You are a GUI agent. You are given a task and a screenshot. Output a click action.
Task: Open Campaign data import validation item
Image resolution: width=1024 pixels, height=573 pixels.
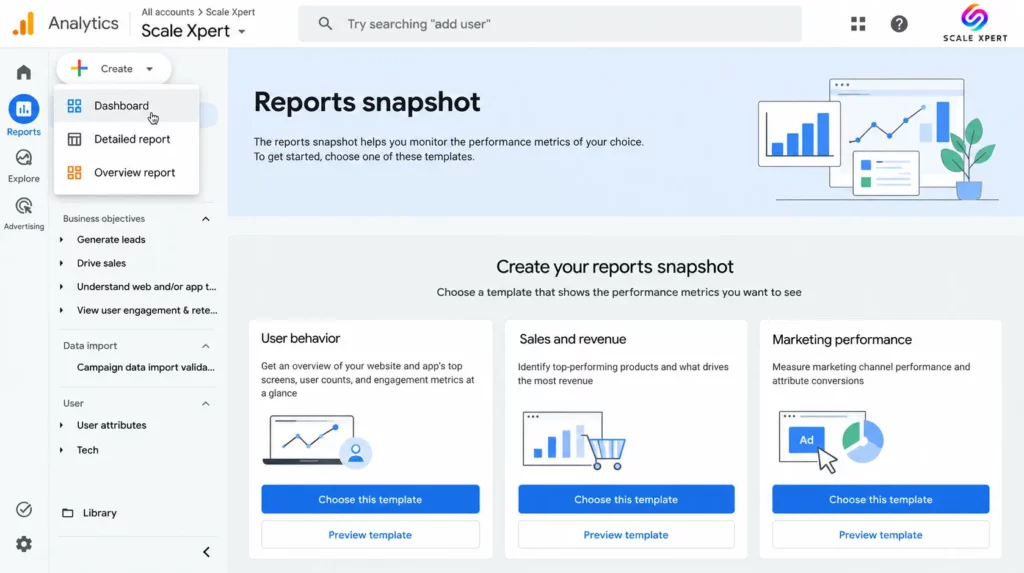pyautogui.click(x=146, y=367)
